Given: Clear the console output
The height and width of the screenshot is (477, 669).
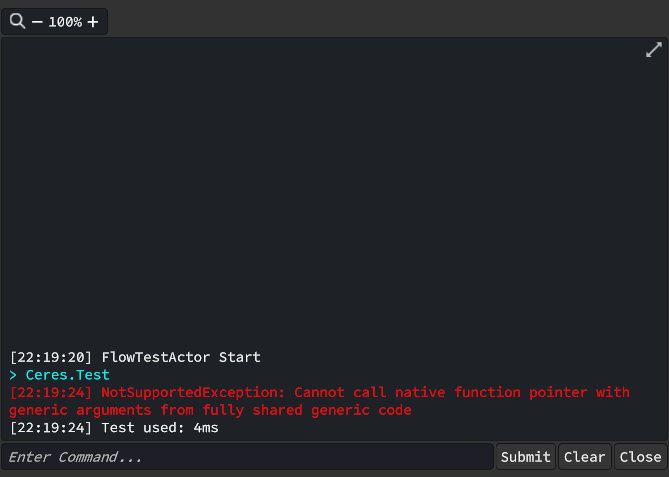Looking at the screenshot, I should tap(584, 457).
